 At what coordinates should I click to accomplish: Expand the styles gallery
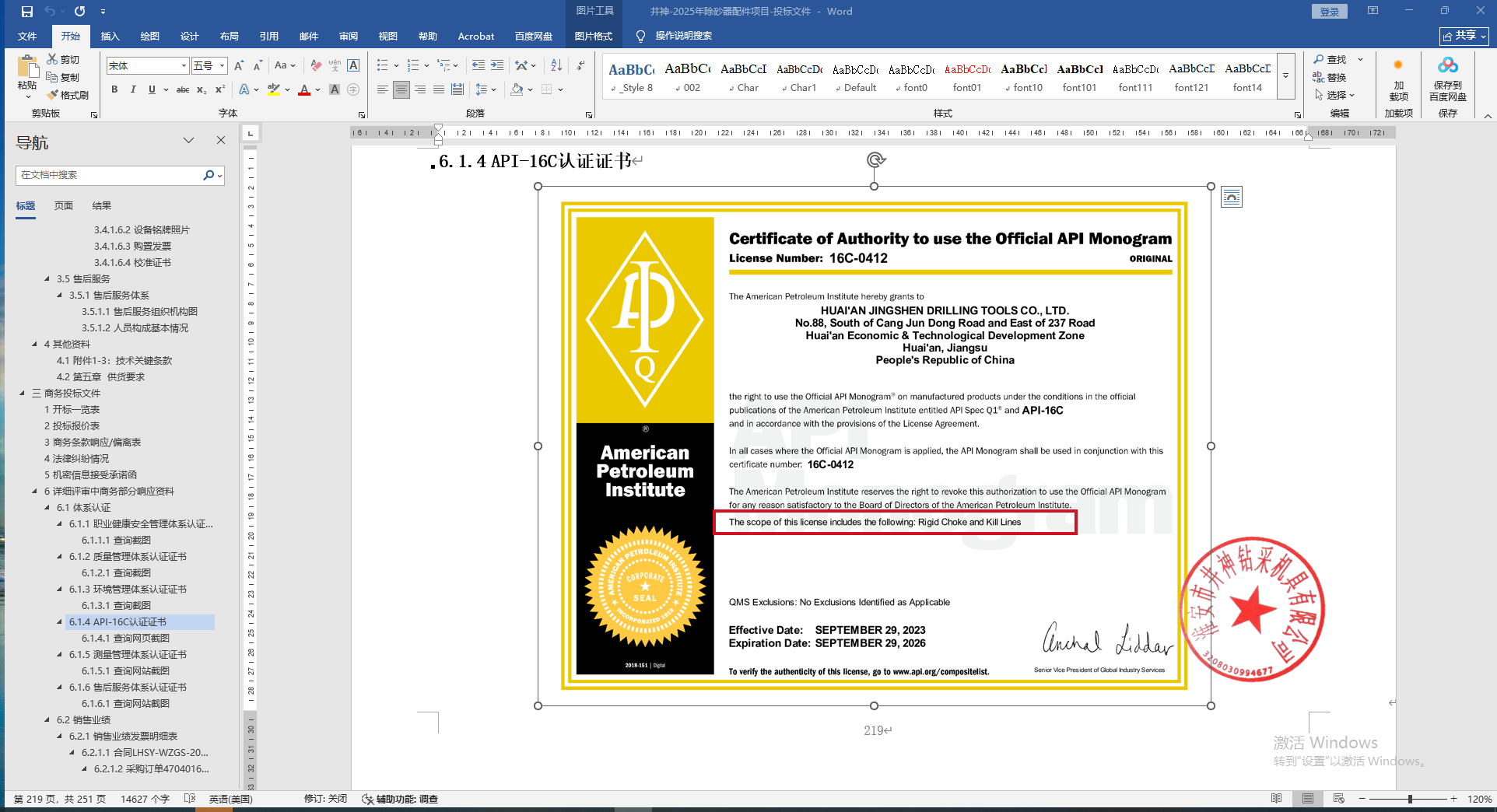pyautogui.click(x=1286, y=76)
